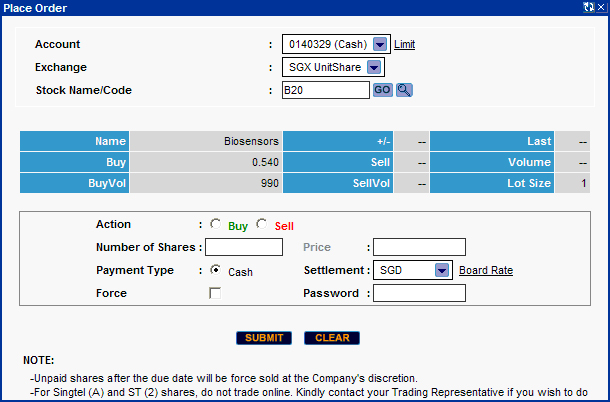Select the Buy action radio button
Viewport: 610px width, 402px height.
click(215, 224)
